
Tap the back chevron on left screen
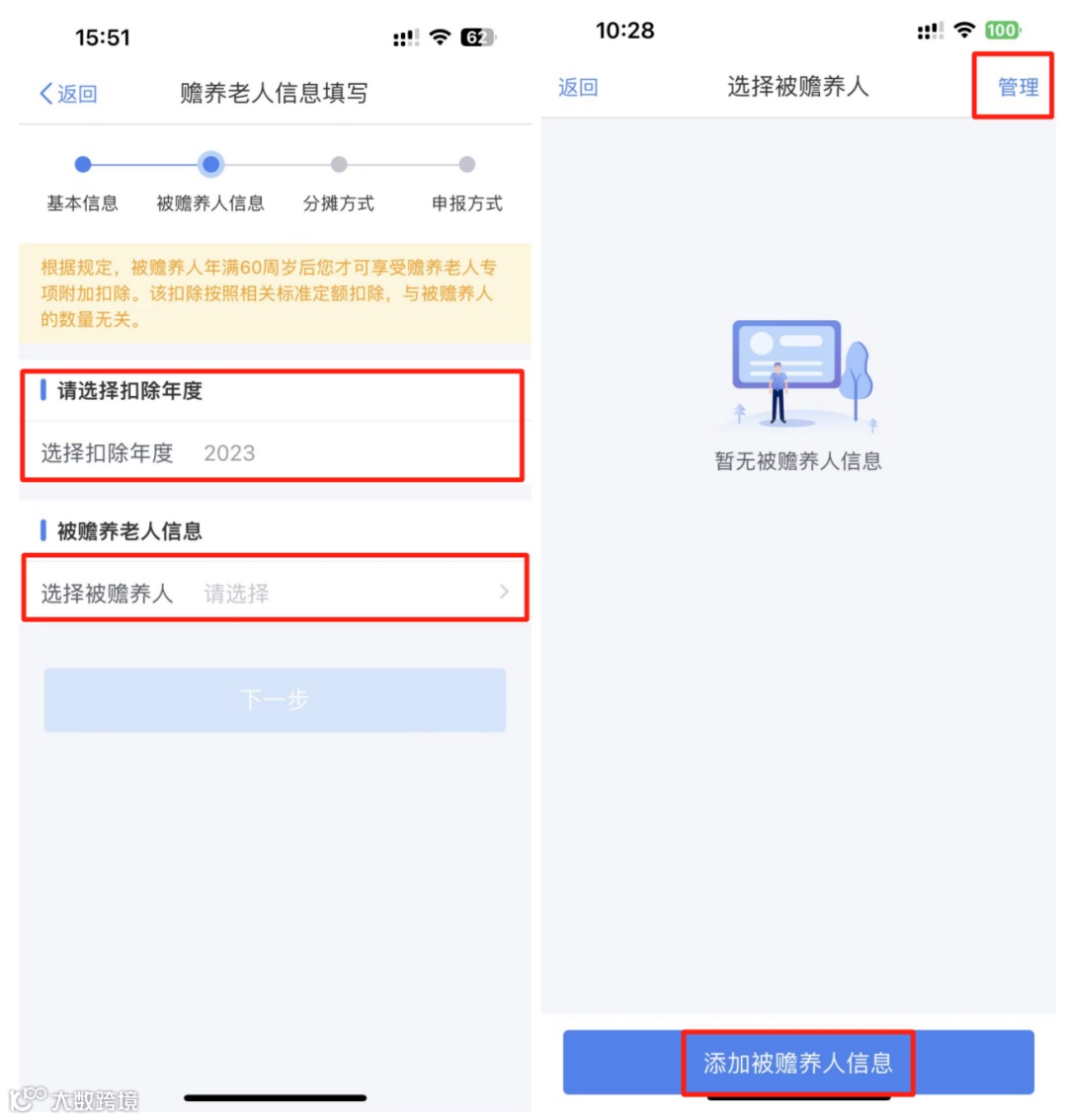(x=46, y=94)
